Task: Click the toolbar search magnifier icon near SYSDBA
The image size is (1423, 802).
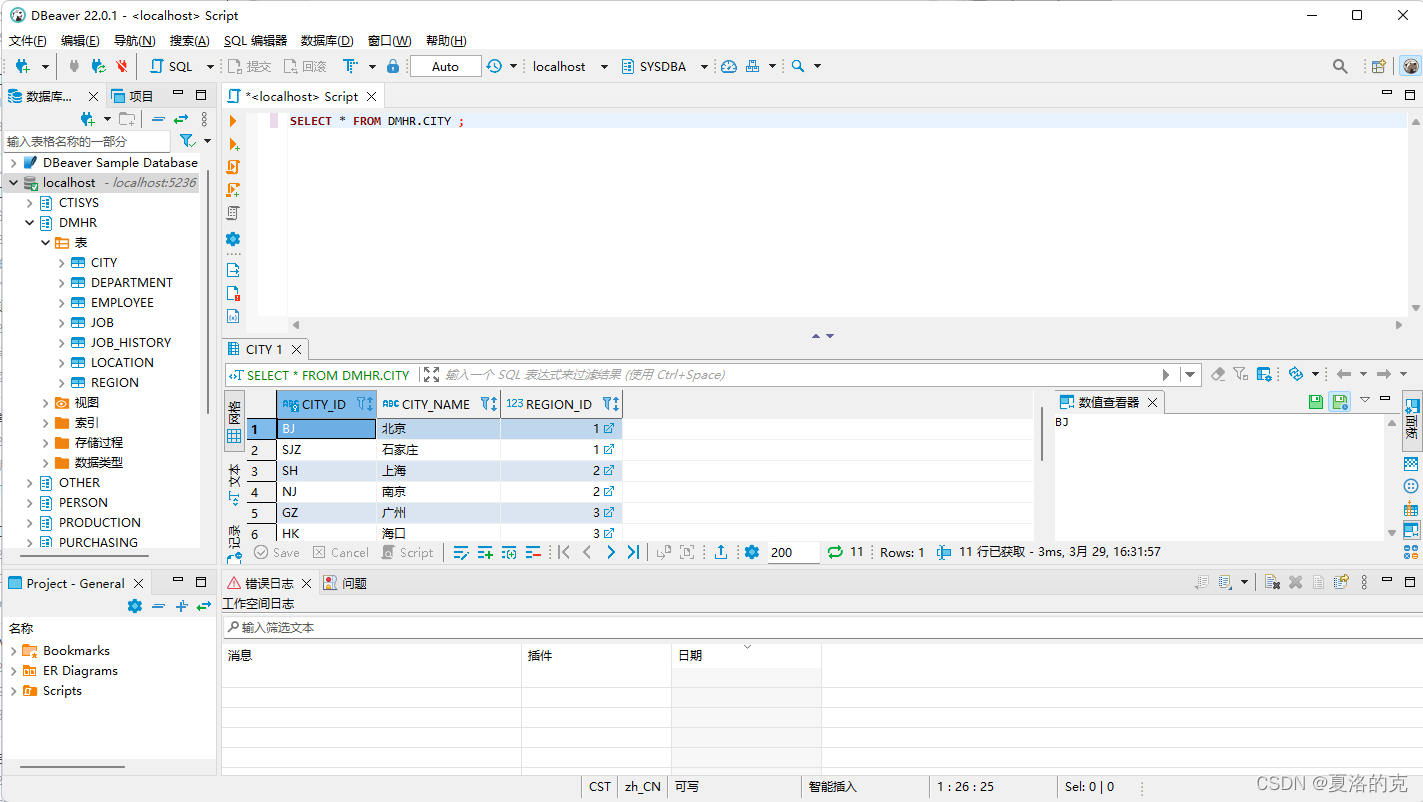Action: (798, 66)
